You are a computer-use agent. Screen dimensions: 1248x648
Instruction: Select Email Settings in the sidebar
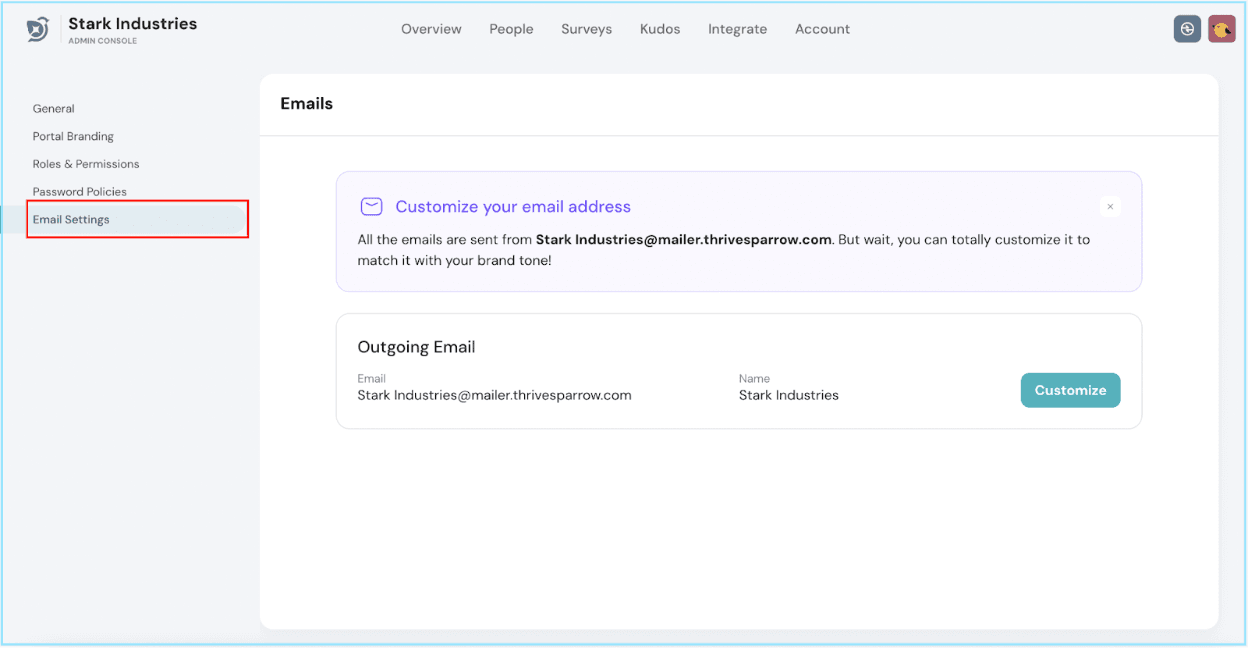71,219
